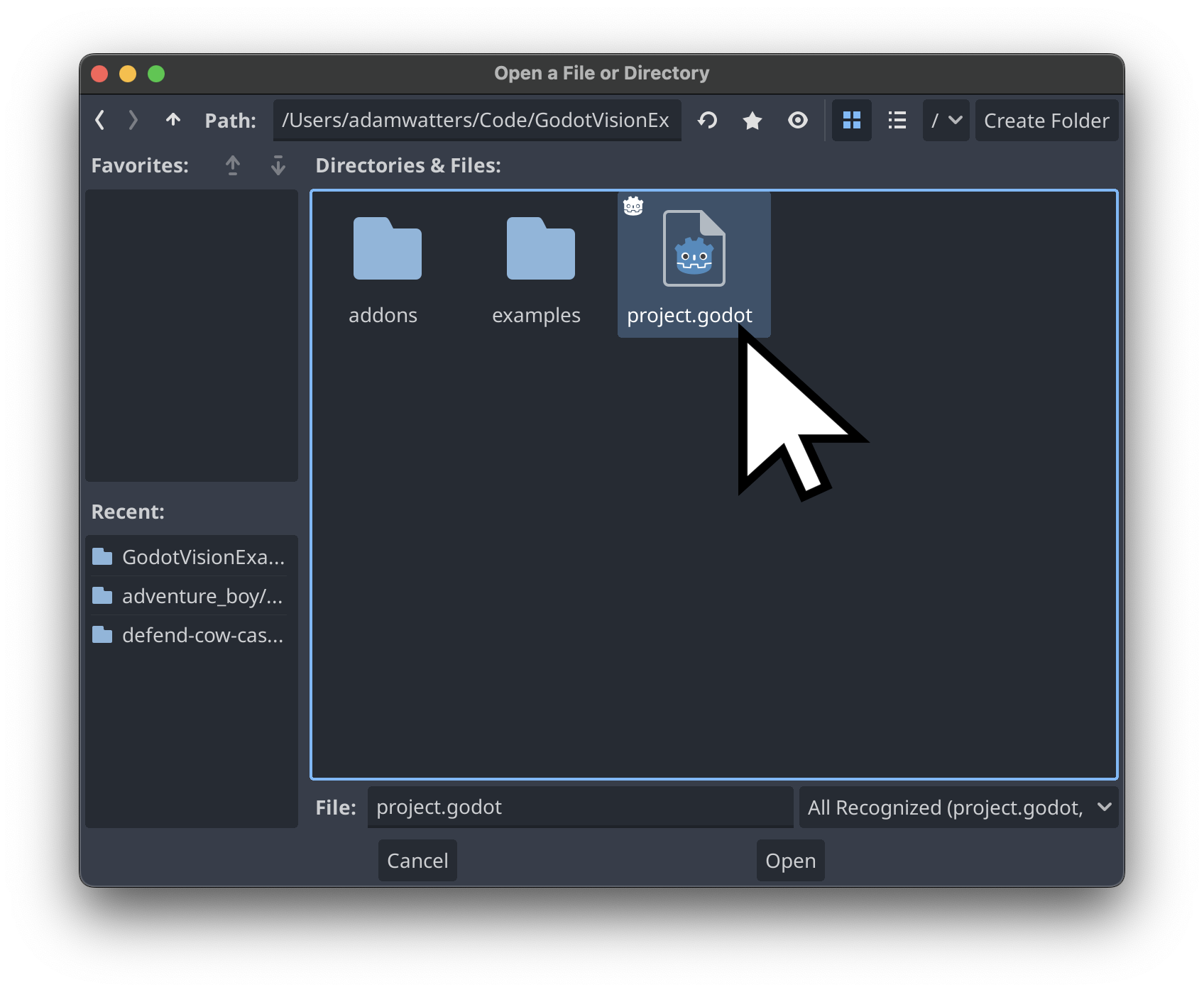Open the All Recognized file filter dropdown
Image resolution: width=1204 pixels, height=992 pixels.
(958, 808)
